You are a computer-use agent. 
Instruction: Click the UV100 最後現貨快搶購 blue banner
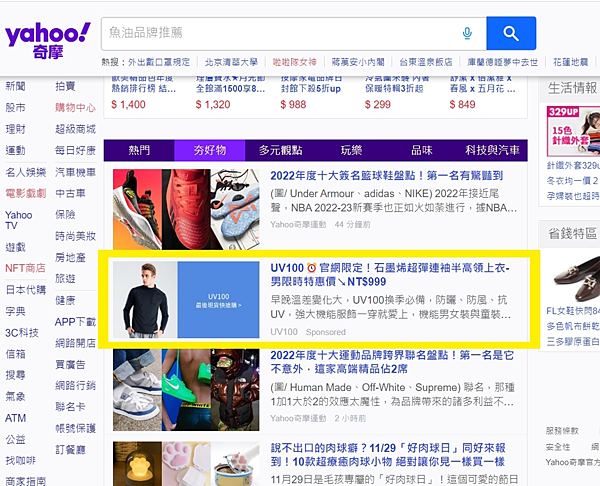[218, 300]
